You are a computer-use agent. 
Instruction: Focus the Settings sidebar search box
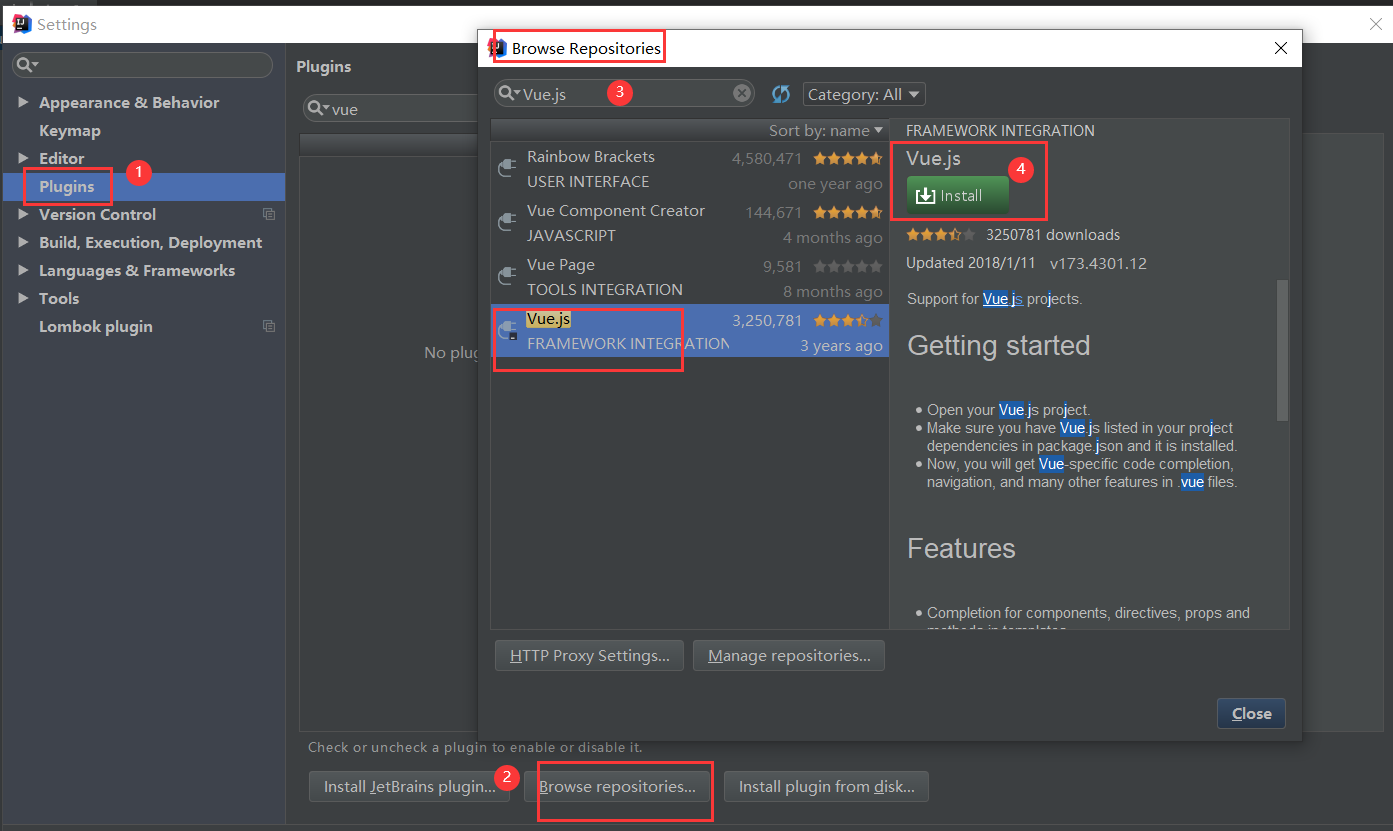point(142,65)
